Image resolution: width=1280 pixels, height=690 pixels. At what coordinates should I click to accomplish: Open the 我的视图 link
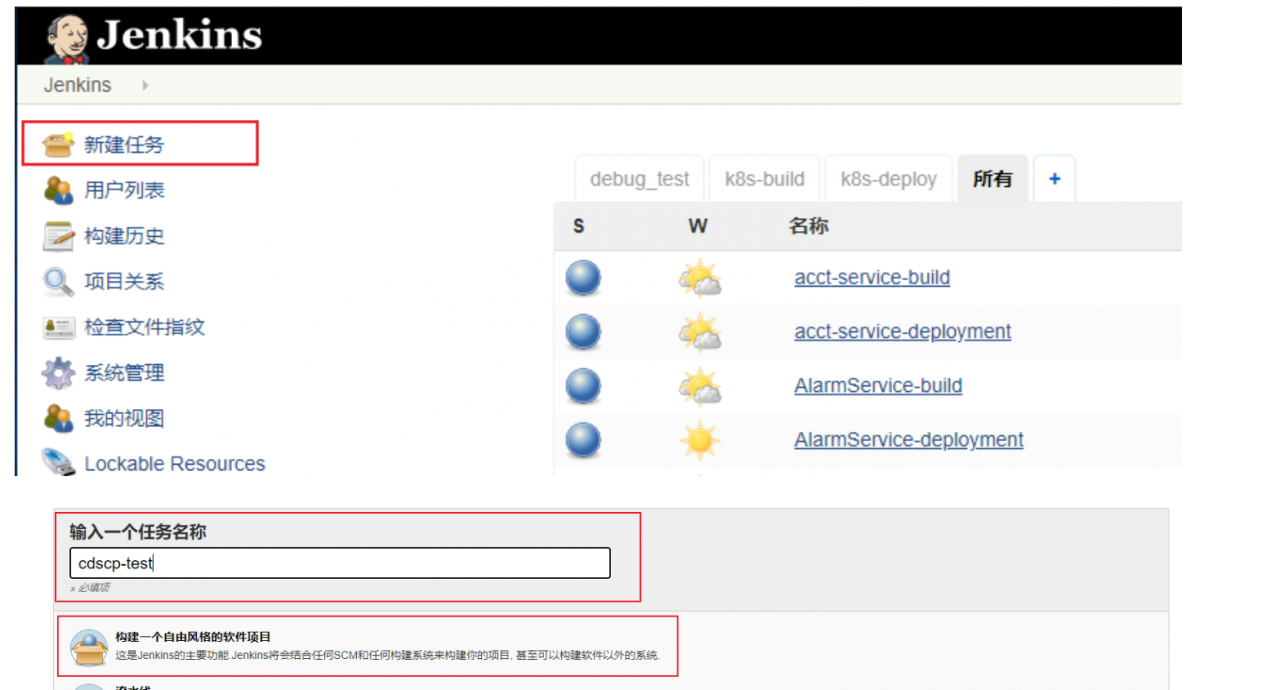coord(124,418)
